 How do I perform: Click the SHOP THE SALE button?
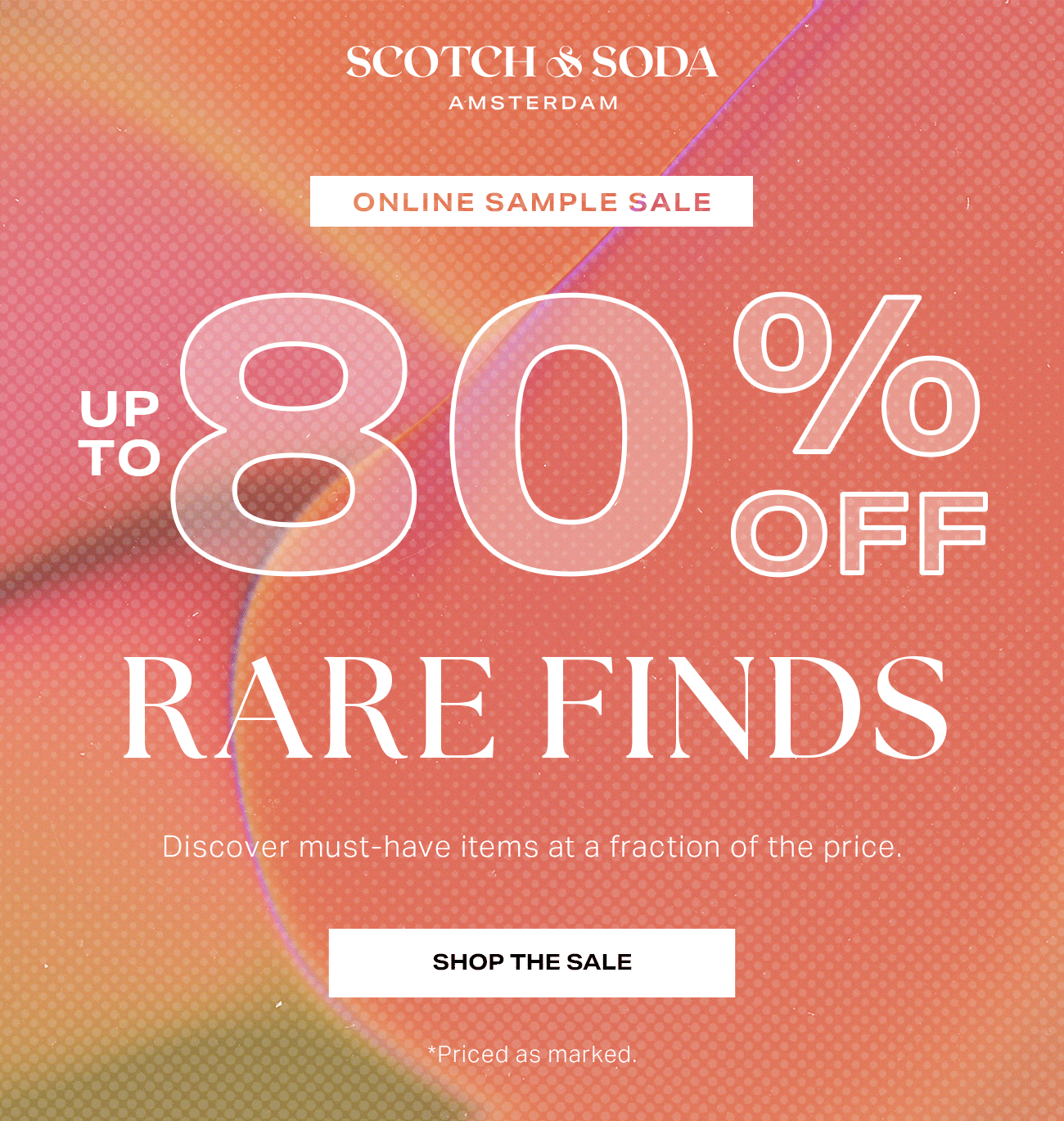pos(532,962)
